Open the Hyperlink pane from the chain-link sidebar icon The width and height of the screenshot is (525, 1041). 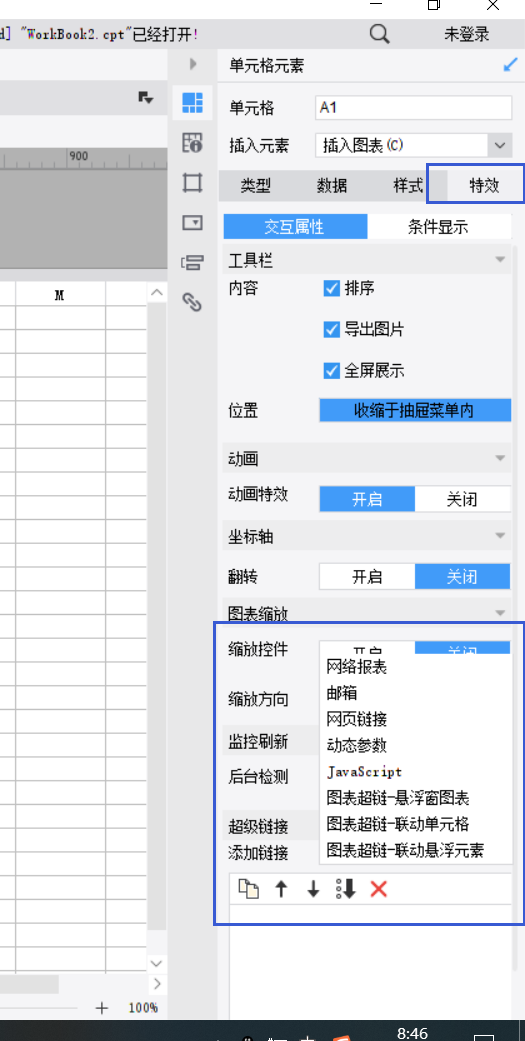[192, 303]
